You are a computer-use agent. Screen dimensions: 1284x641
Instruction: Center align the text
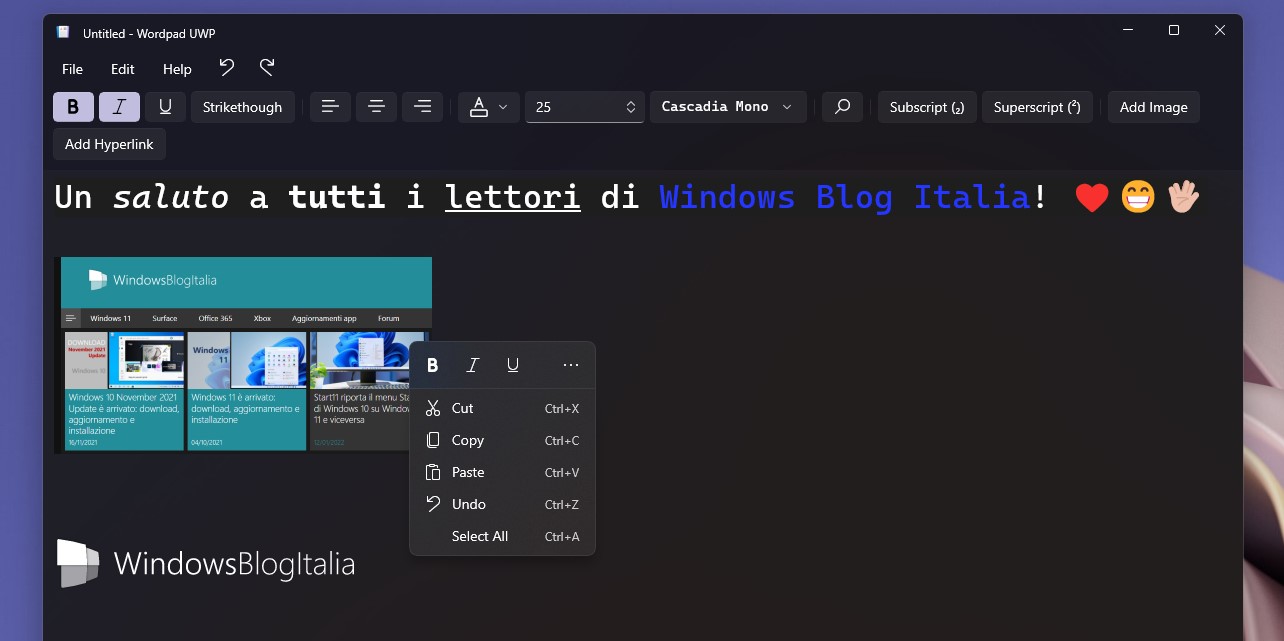pos(376,107)
